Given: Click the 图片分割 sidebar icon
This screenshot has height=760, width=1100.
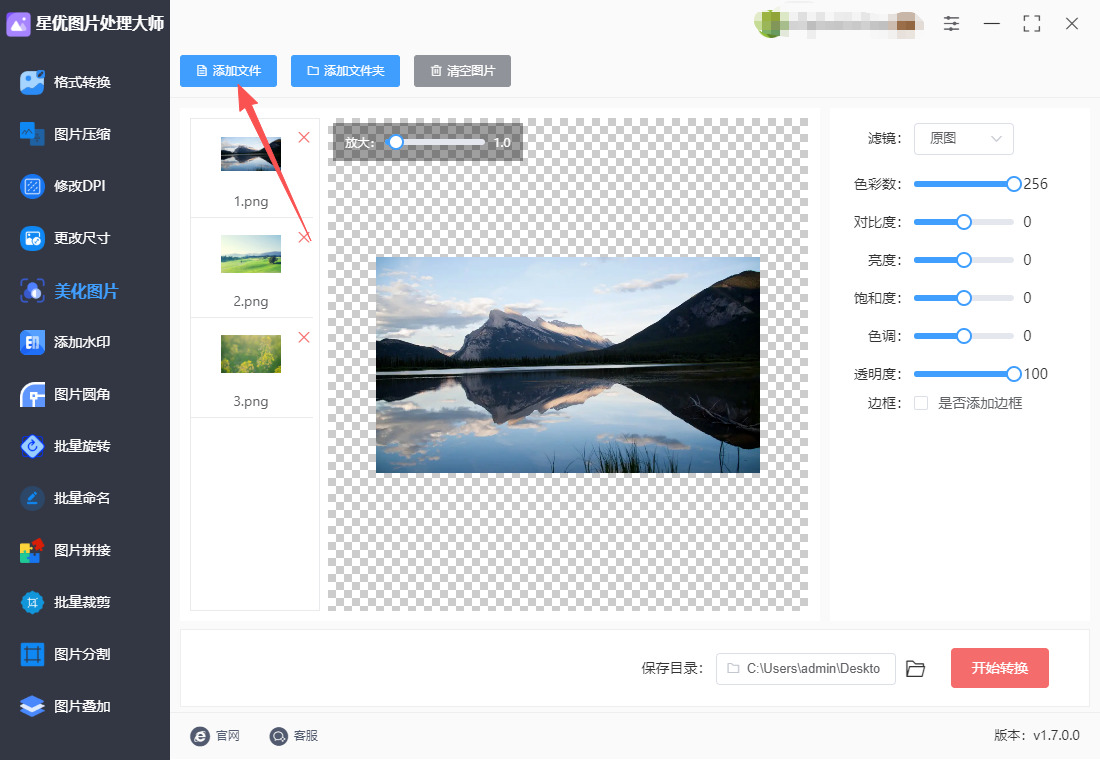Looking at the screenshot, I should tap(32, 654).
